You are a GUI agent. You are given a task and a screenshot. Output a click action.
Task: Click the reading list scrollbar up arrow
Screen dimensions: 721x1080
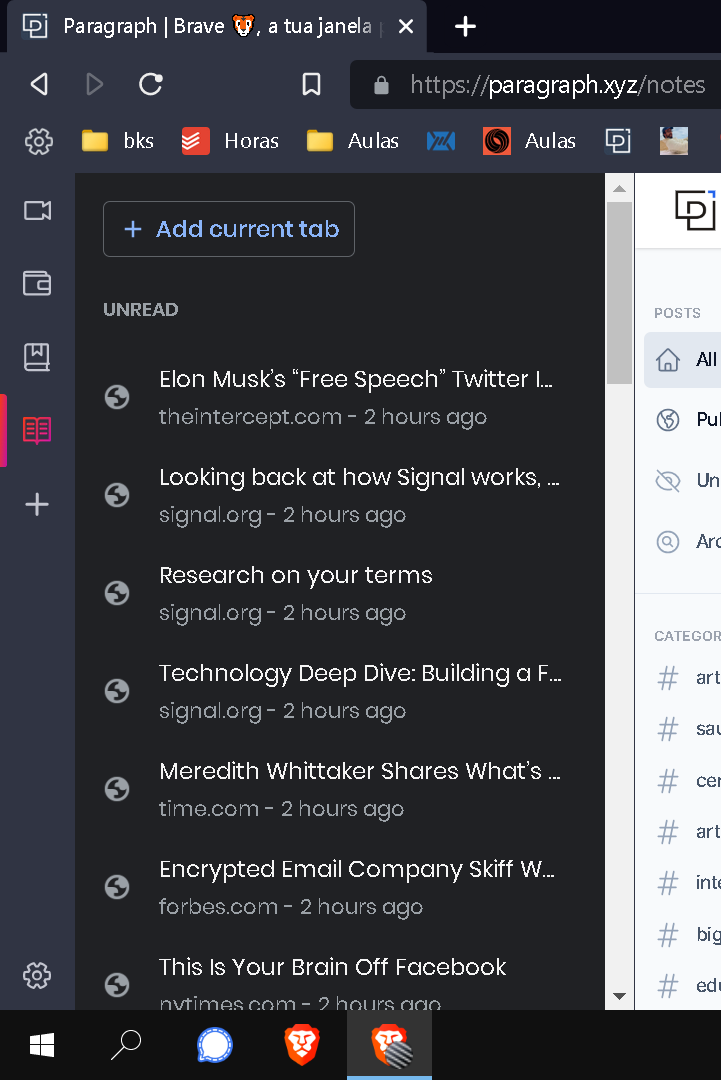(619, 188)
